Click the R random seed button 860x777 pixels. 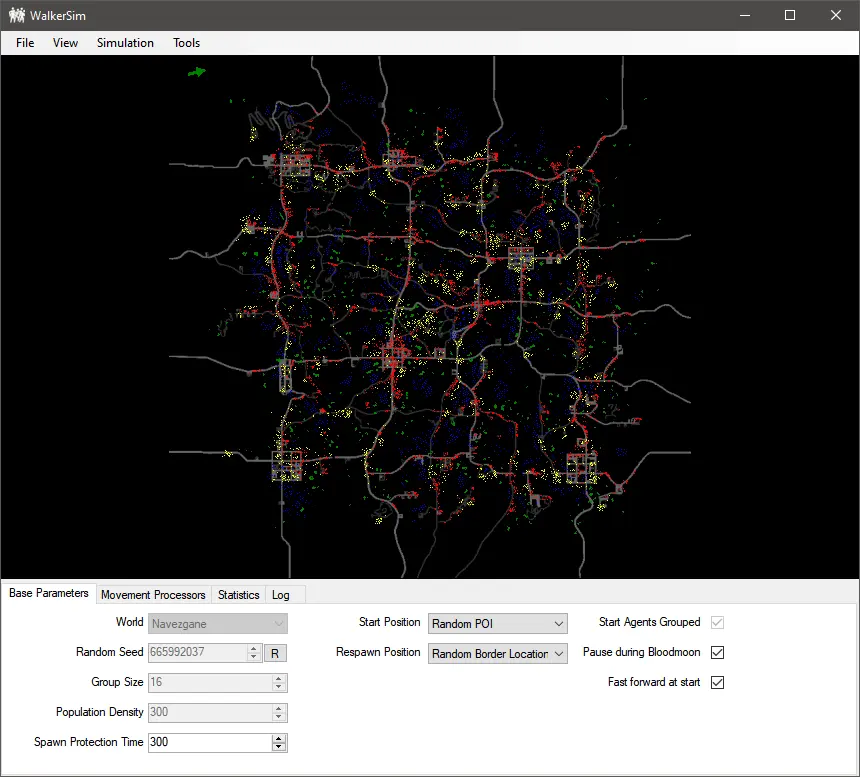coord(275,653)
